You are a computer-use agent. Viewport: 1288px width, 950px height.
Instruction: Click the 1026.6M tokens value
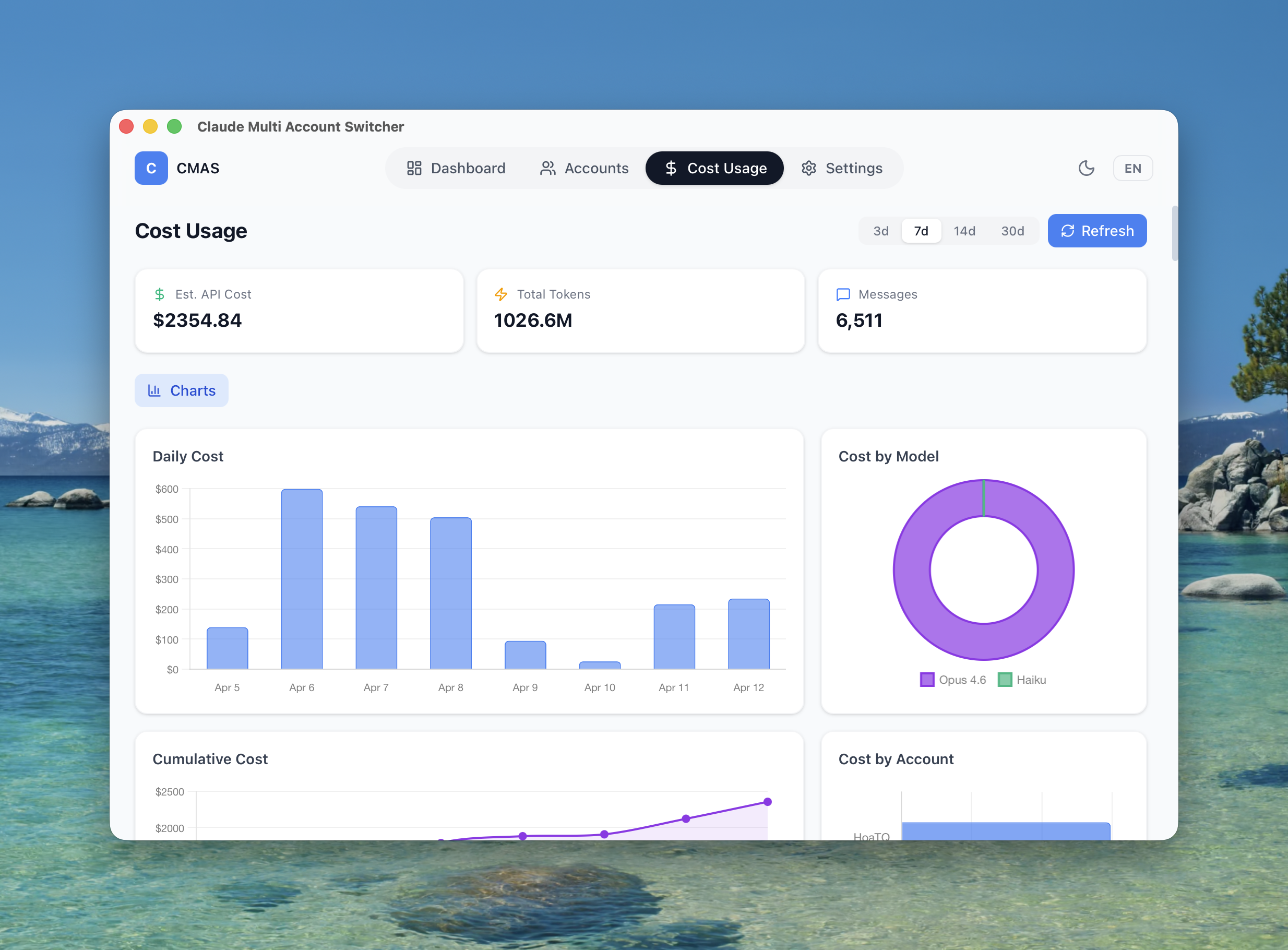pyautogui.click(x=533, y=320)
